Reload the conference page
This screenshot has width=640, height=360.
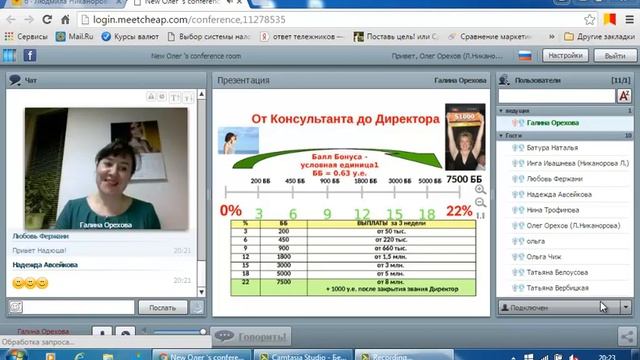[47, 20]
